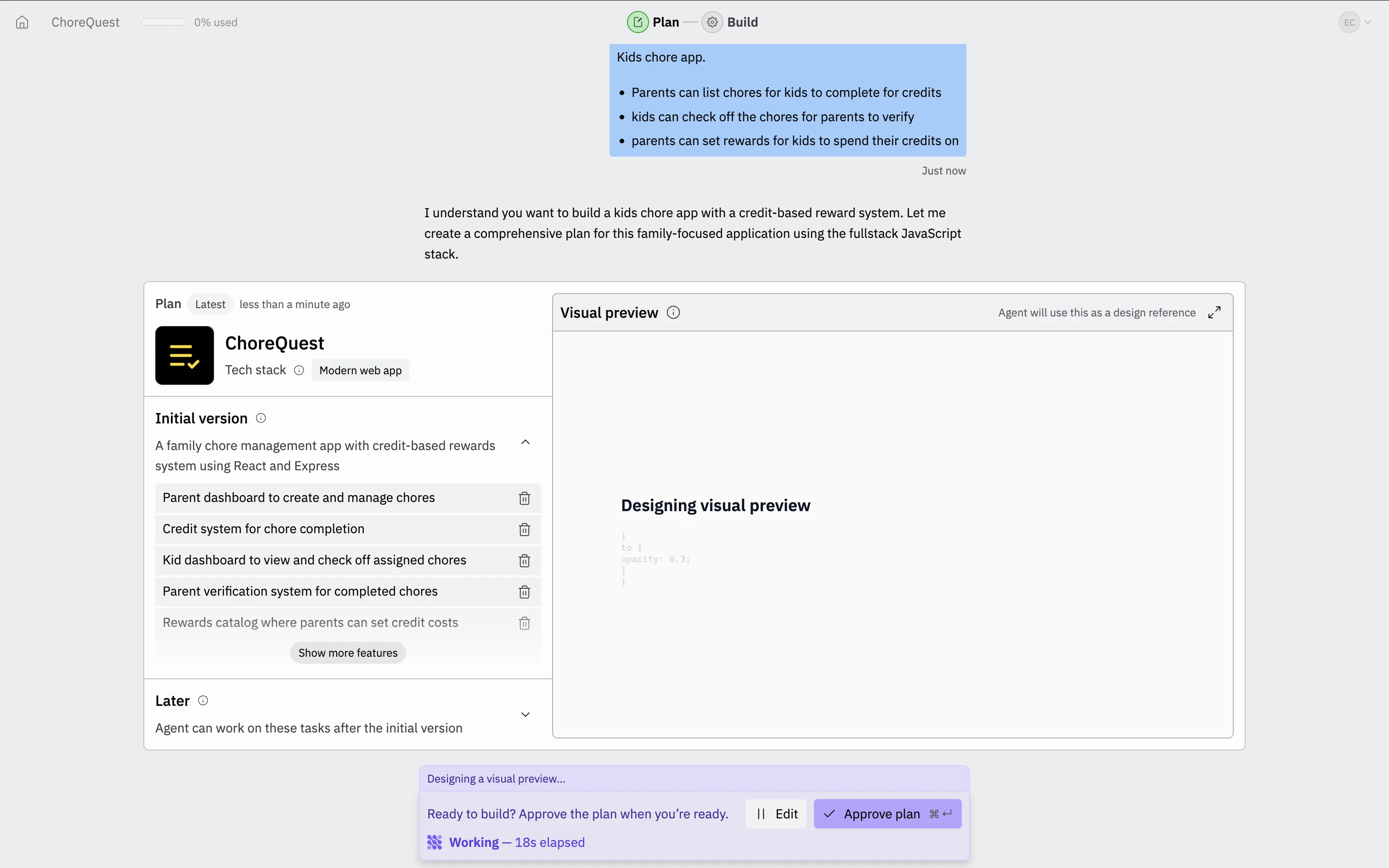Show info for Initial version heading
1389x868 pixels.
(260, 418)
